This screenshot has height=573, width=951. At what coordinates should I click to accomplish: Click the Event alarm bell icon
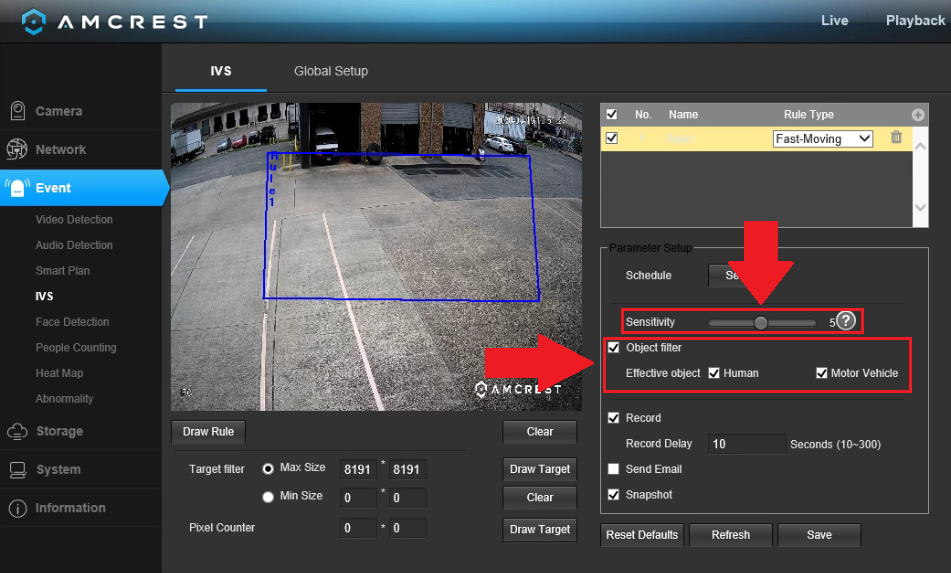18,187
